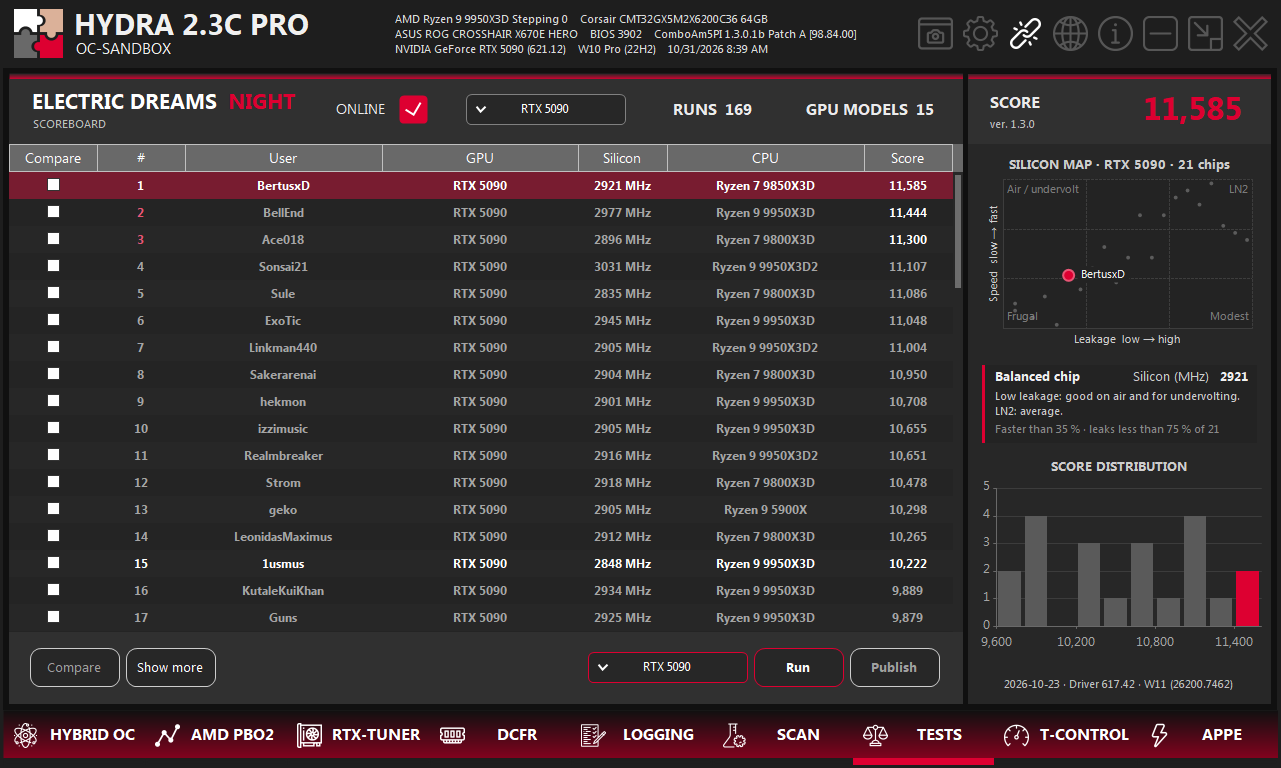Sort by the Score column header

(908, 158)
